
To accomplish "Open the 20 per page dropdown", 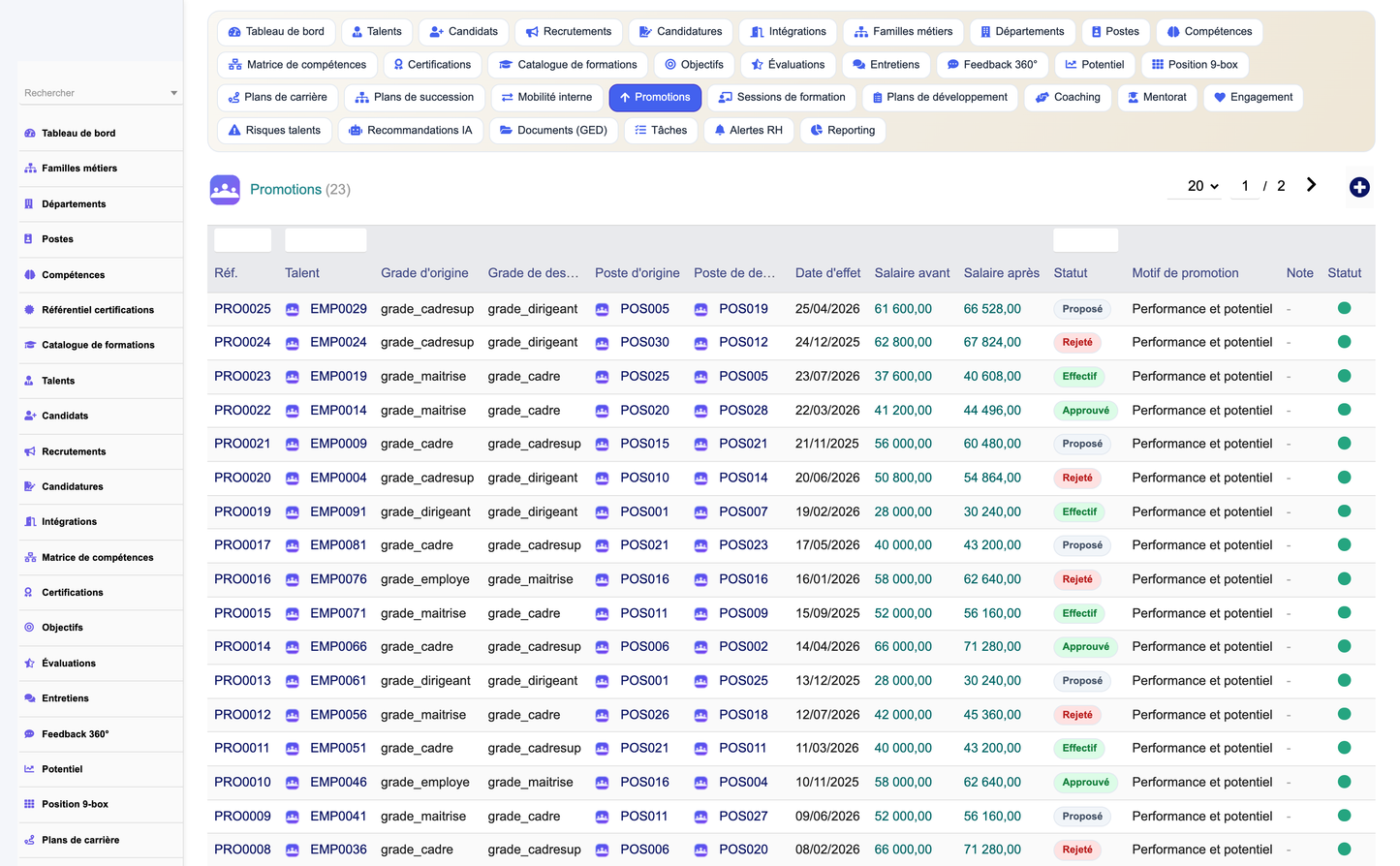I will (1203, 186).
